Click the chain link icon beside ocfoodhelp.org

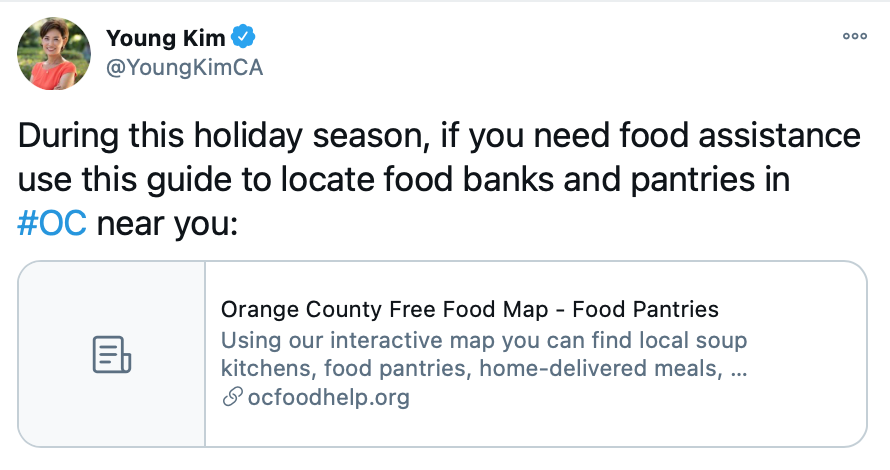pyautogui.click(x=232, y=397)
